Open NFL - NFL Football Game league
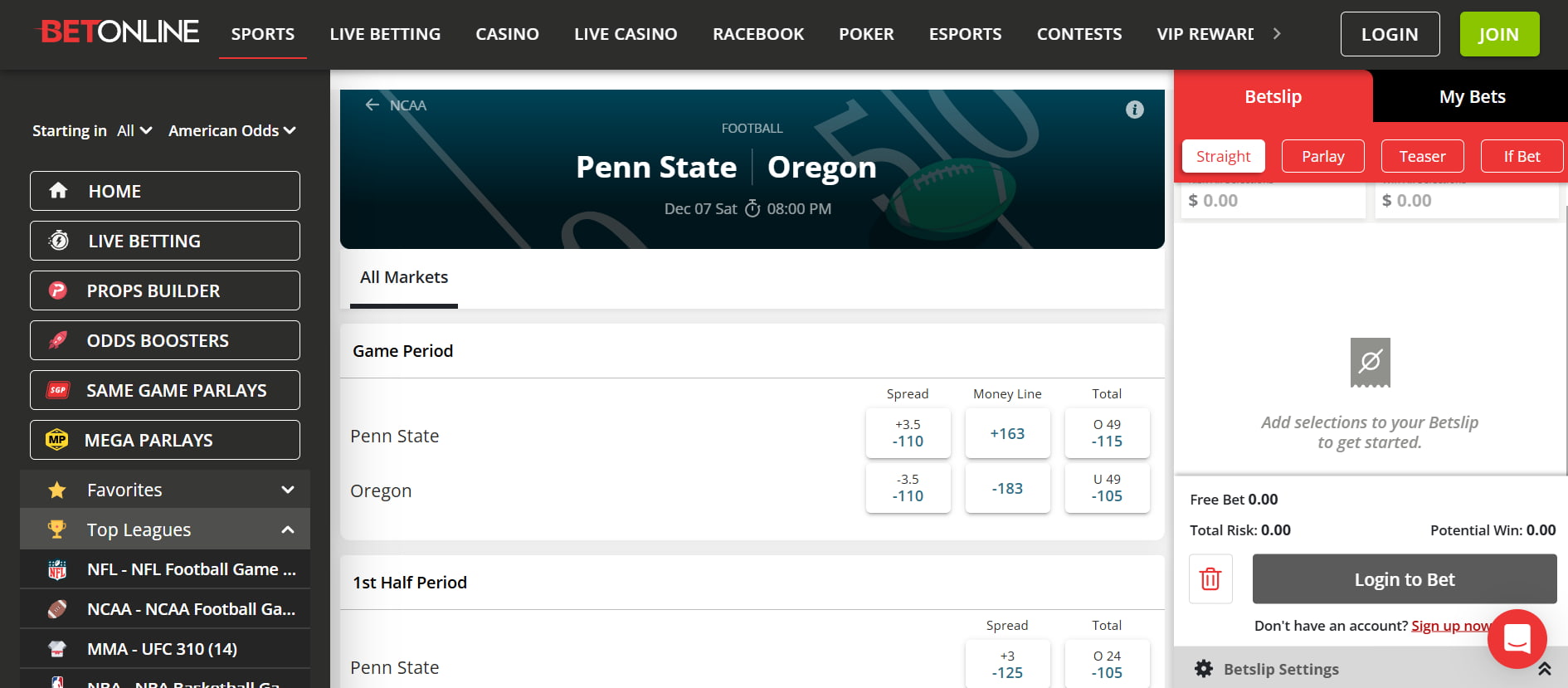The image size is (1568, 688). [x=165, y=569]
